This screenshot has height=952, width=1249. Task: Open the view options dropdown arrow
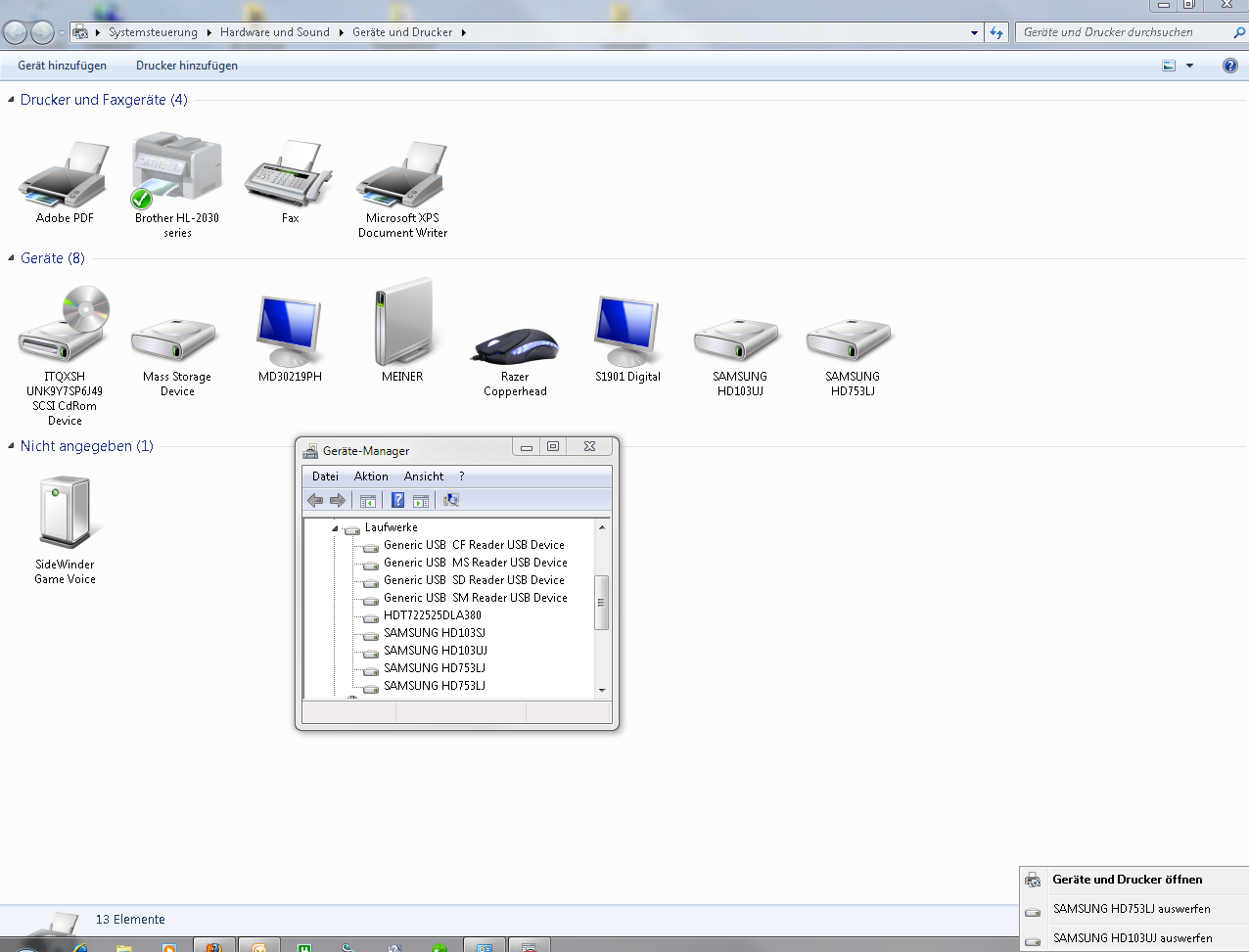coord(1189,66)
